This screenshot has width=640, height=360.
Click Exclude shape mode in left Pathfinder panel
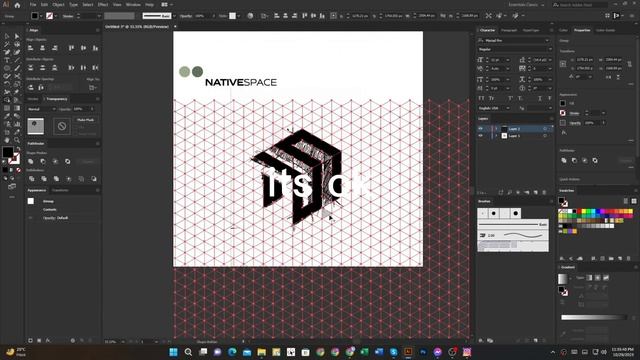pos(67,162)
